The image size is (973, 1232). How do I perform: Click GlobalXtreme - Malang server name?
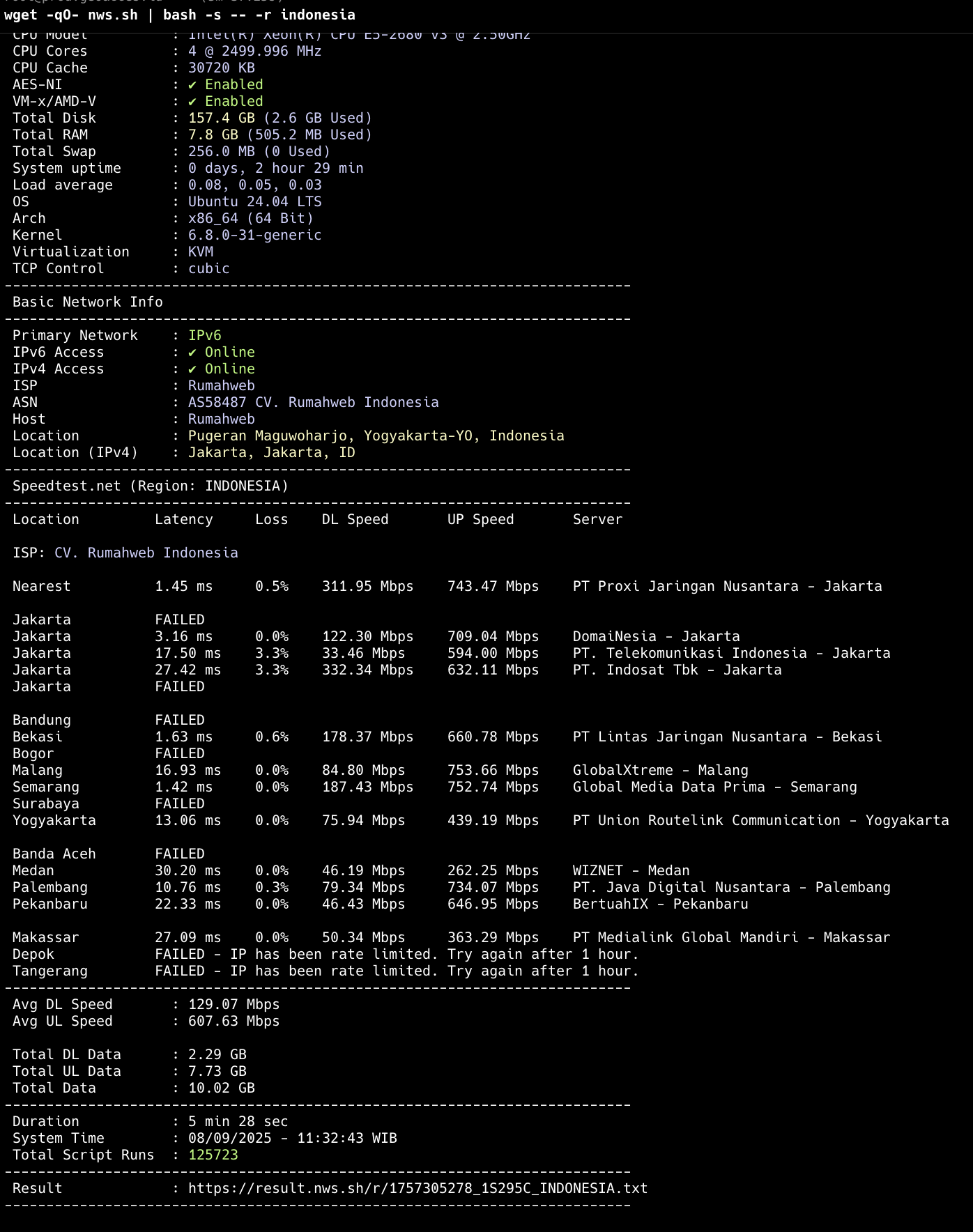point(661,770)
